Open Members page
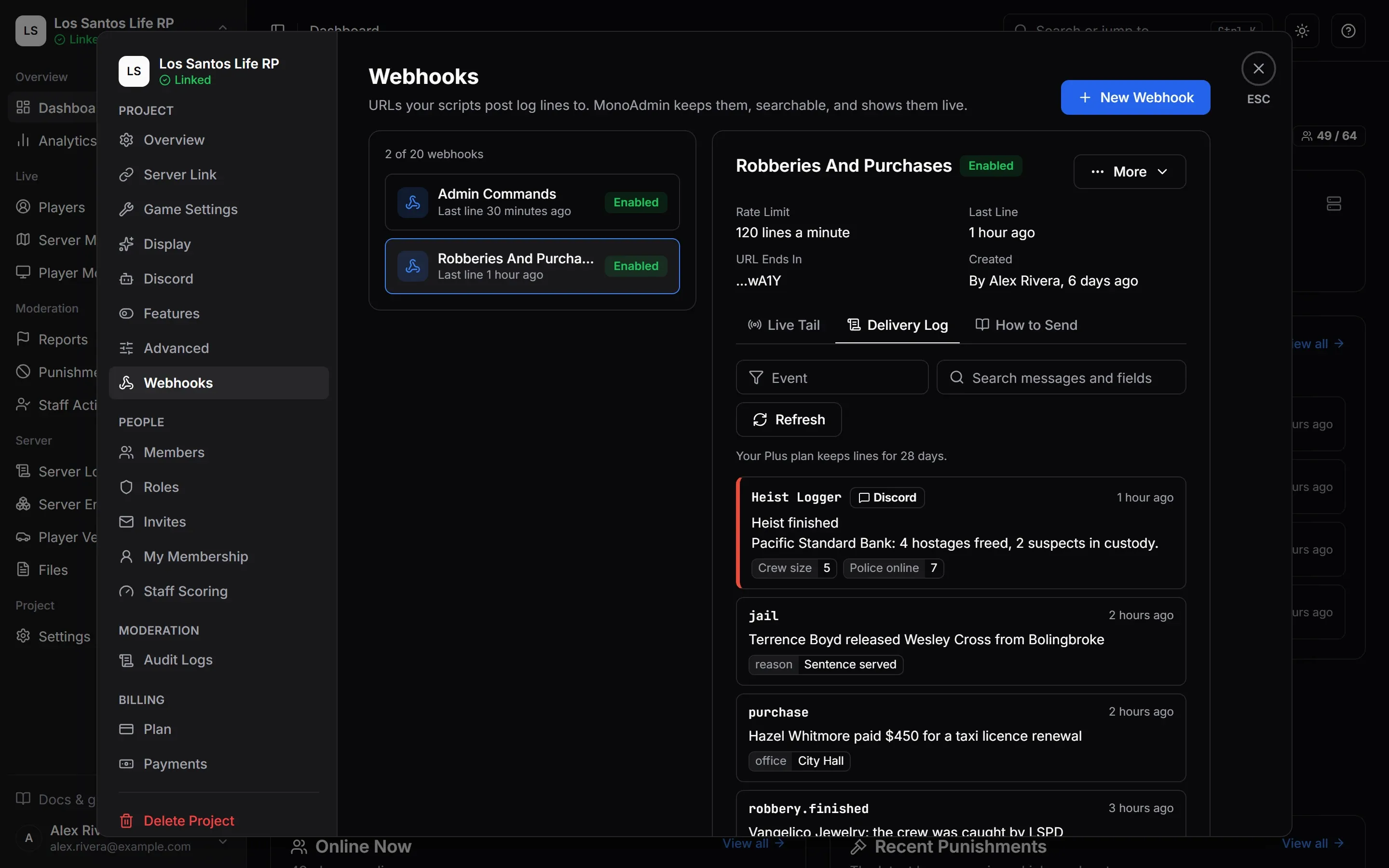Screen dimensions: 1389x868 [218, 452]
